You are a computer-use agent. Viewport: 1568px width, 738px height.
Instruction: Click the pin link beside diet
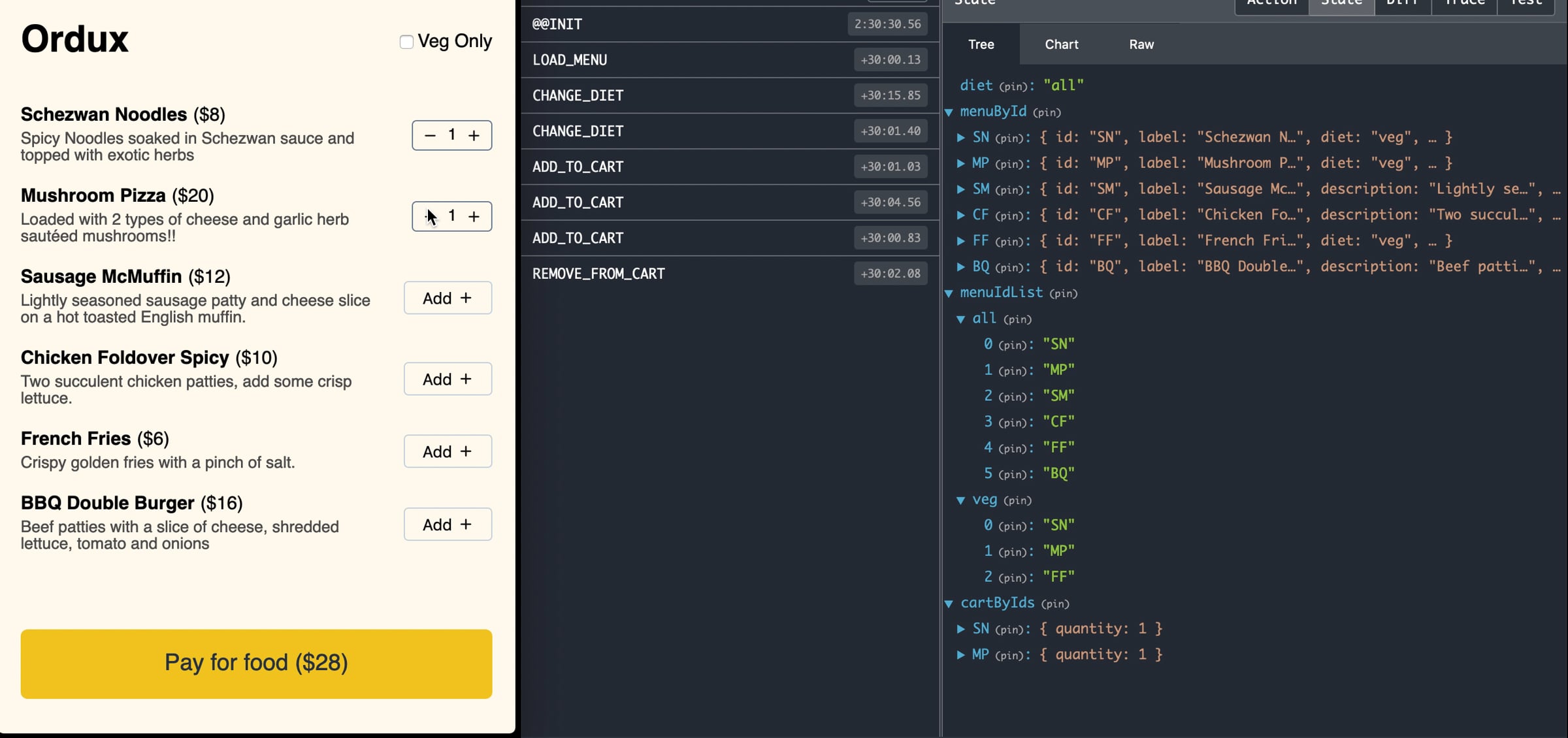coord(1013,86)
